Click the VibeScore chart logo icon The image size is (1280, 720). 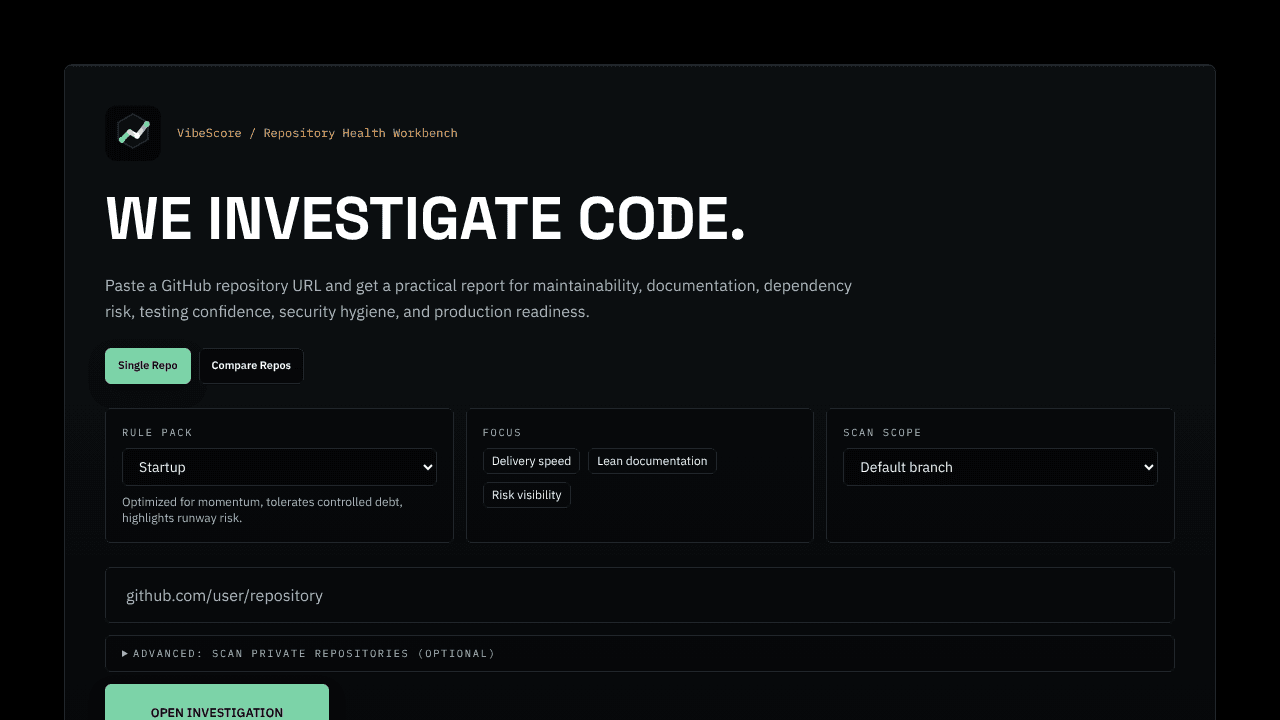[133, 133]
